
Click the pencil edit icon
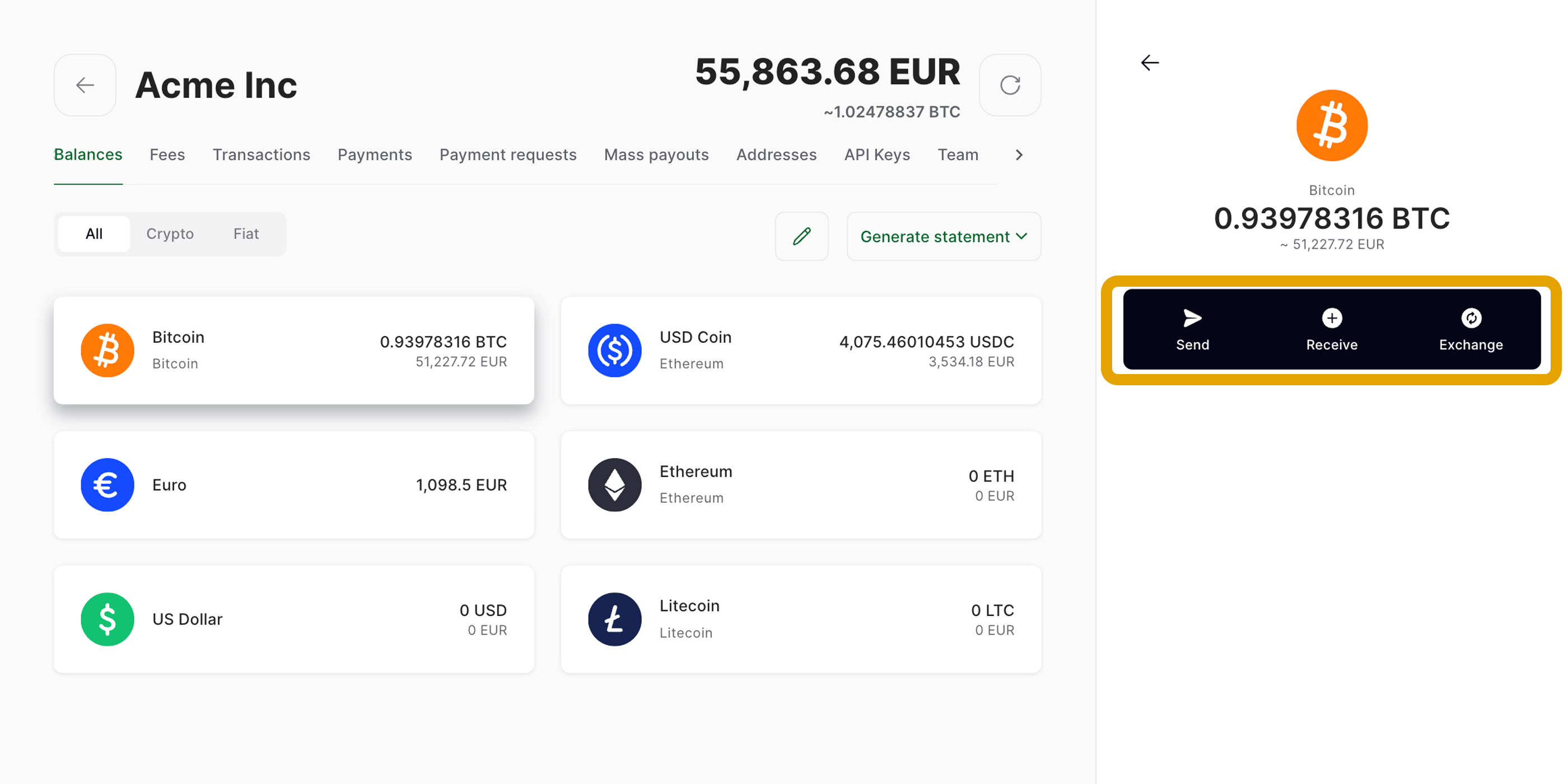coord(802,236)
